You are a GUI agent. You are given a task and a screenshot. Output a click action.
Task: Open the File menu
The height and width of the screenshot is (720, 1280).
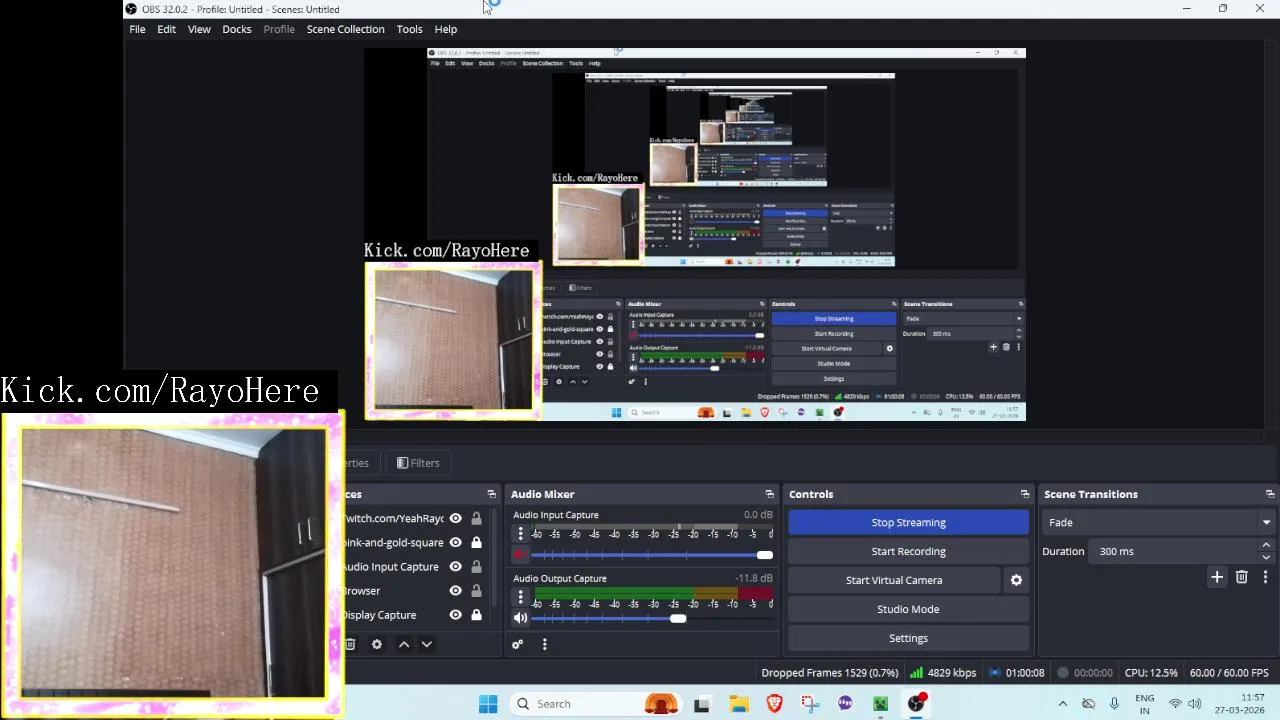[x=137, y=29]
